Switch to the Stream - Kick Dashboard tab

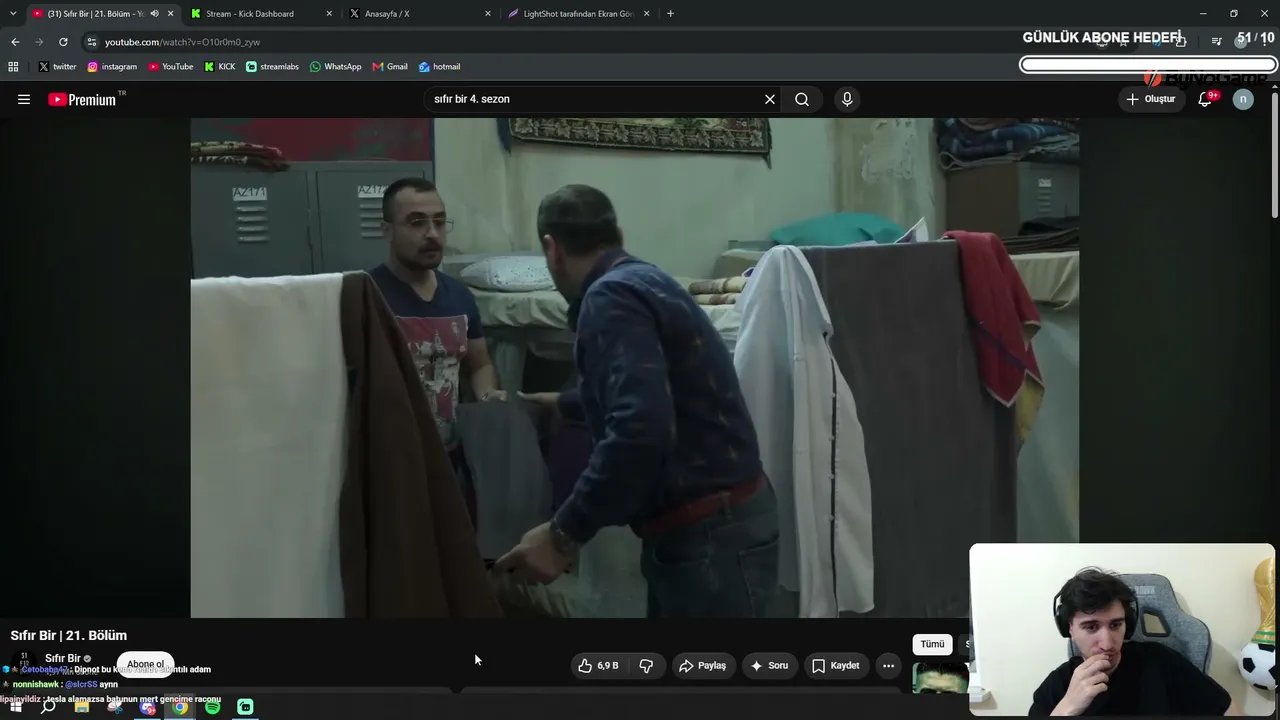point(258,14)
